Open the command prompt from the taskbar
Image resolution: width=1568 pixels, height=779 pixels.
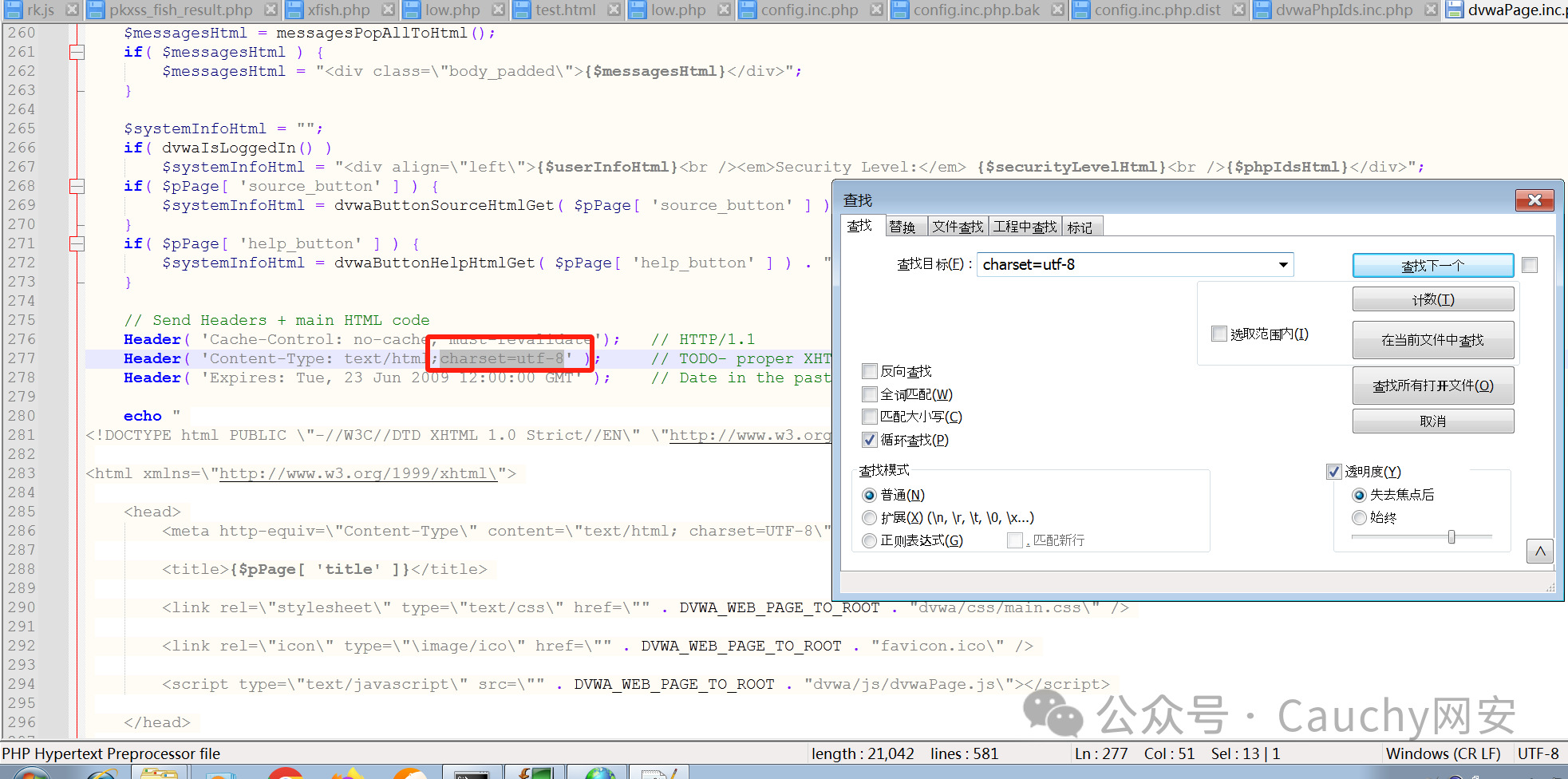click(471, 772)
